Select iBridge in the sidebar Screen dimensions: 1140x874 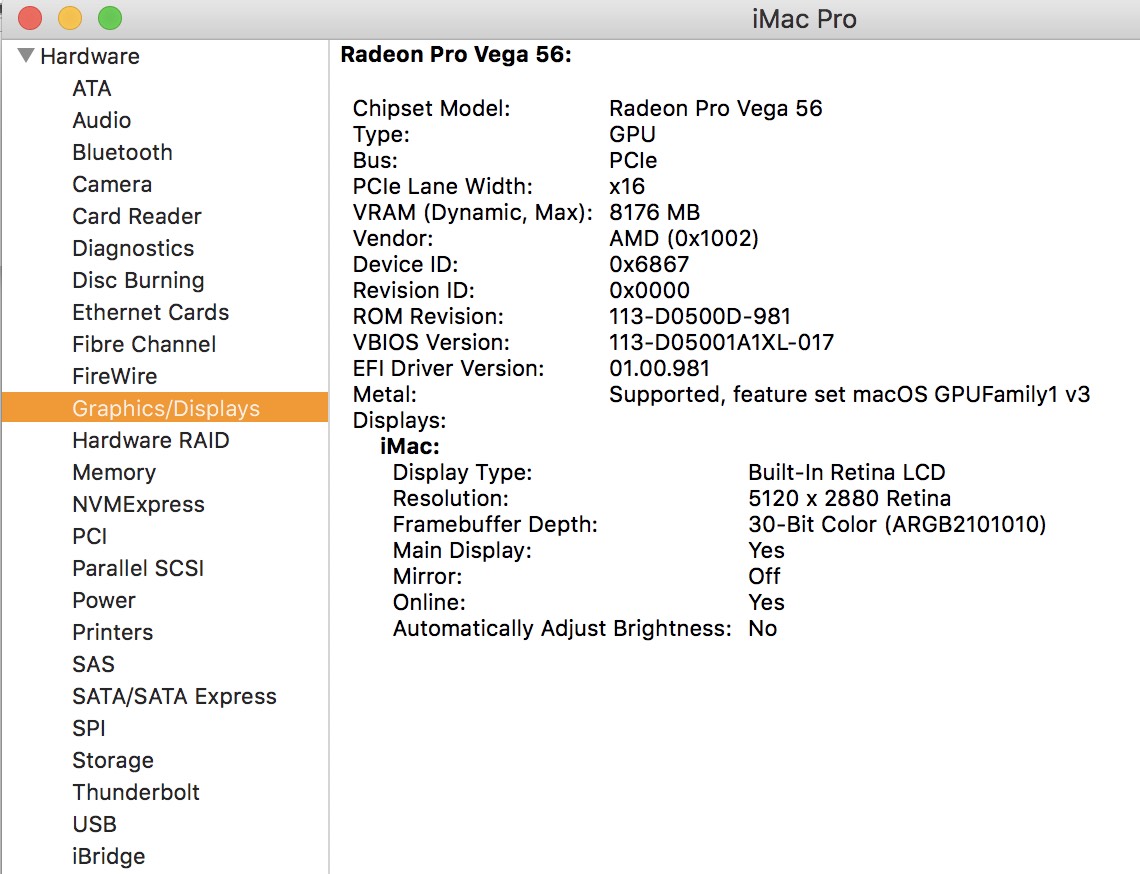pyautogui.click(x=108, y=856)
